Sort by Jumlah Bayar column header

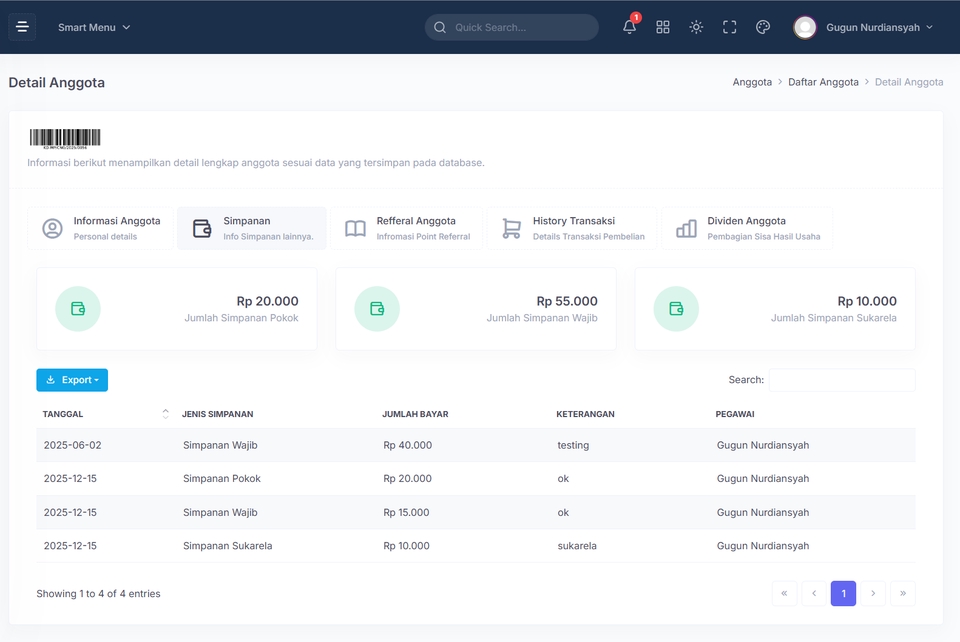[415, 414]
